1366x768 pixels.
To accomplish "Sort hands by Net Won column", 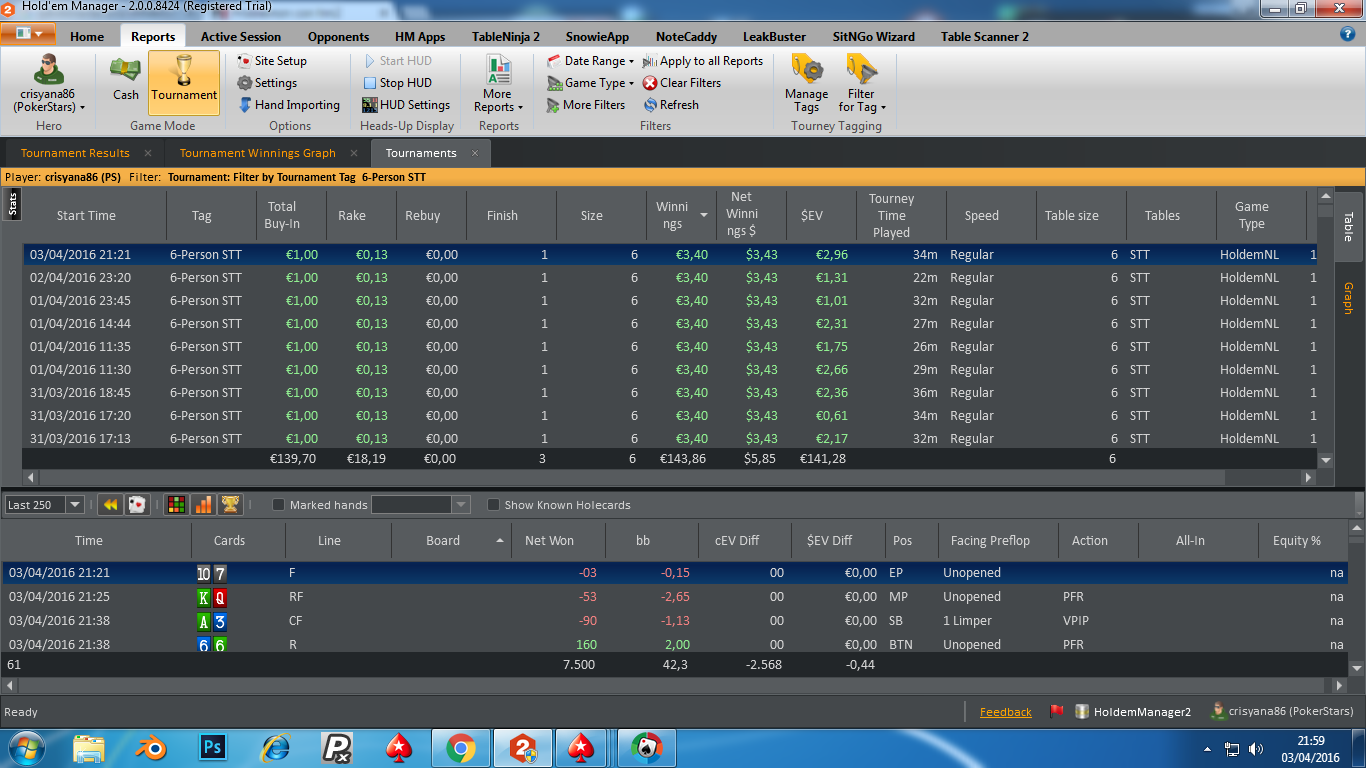I will [549, 540].
